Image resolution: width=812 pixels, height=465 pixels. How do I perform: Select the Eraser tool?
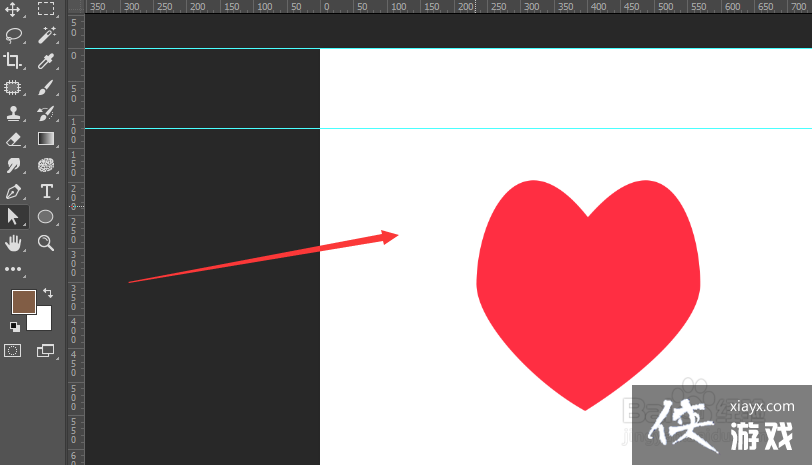click(14, 139)
